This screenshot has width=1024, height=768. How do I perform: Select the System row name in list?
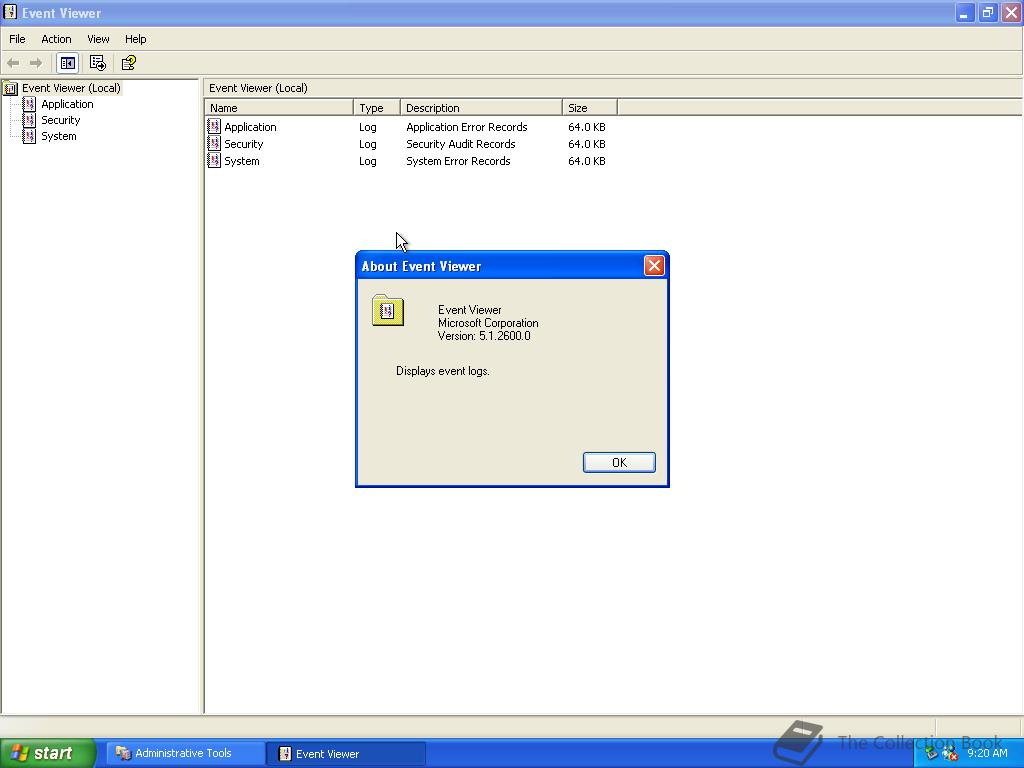click(242, 161)
